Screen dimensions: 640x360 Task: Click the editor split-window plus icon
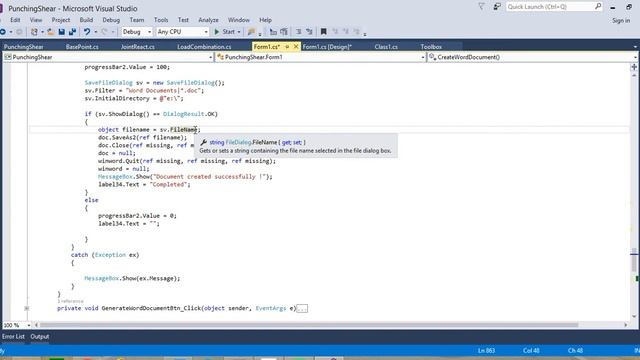pos(634,67)
